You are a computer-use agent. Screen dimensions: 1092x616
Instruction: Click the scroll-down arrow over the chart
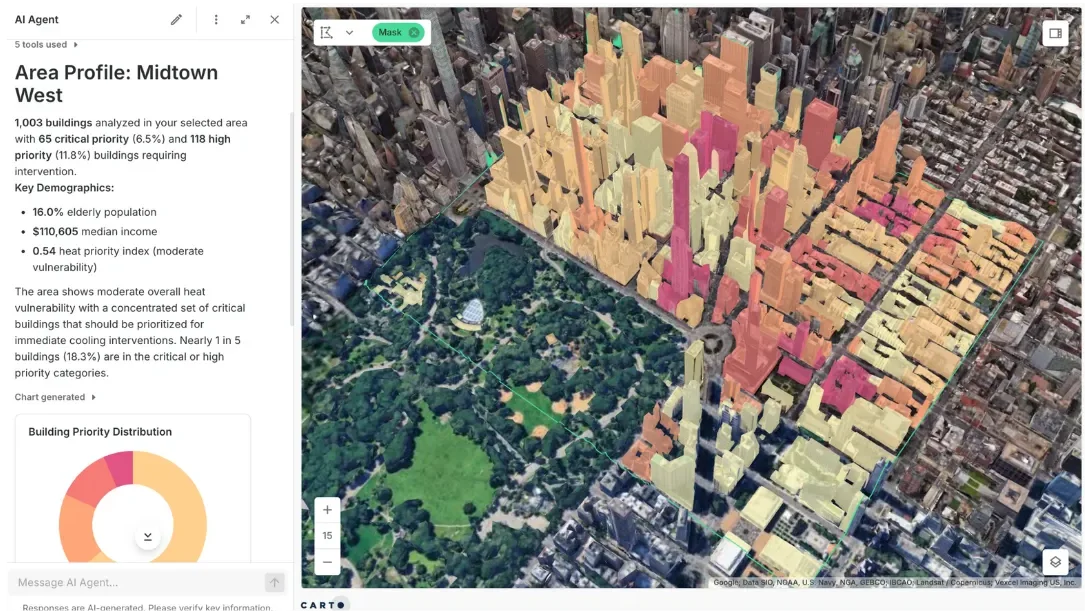click(x=148, y=537)
